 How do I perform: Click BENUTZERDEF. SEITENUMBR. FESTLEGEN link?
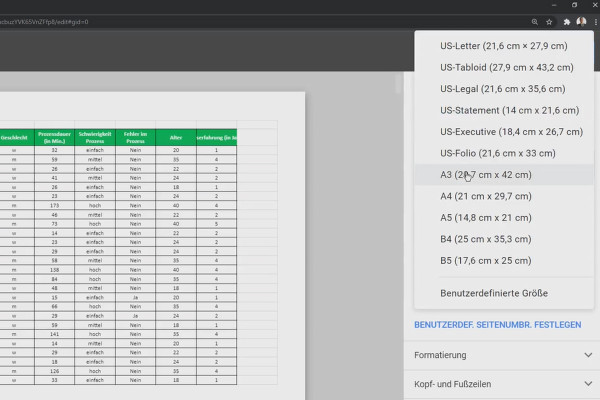[497, 325]
